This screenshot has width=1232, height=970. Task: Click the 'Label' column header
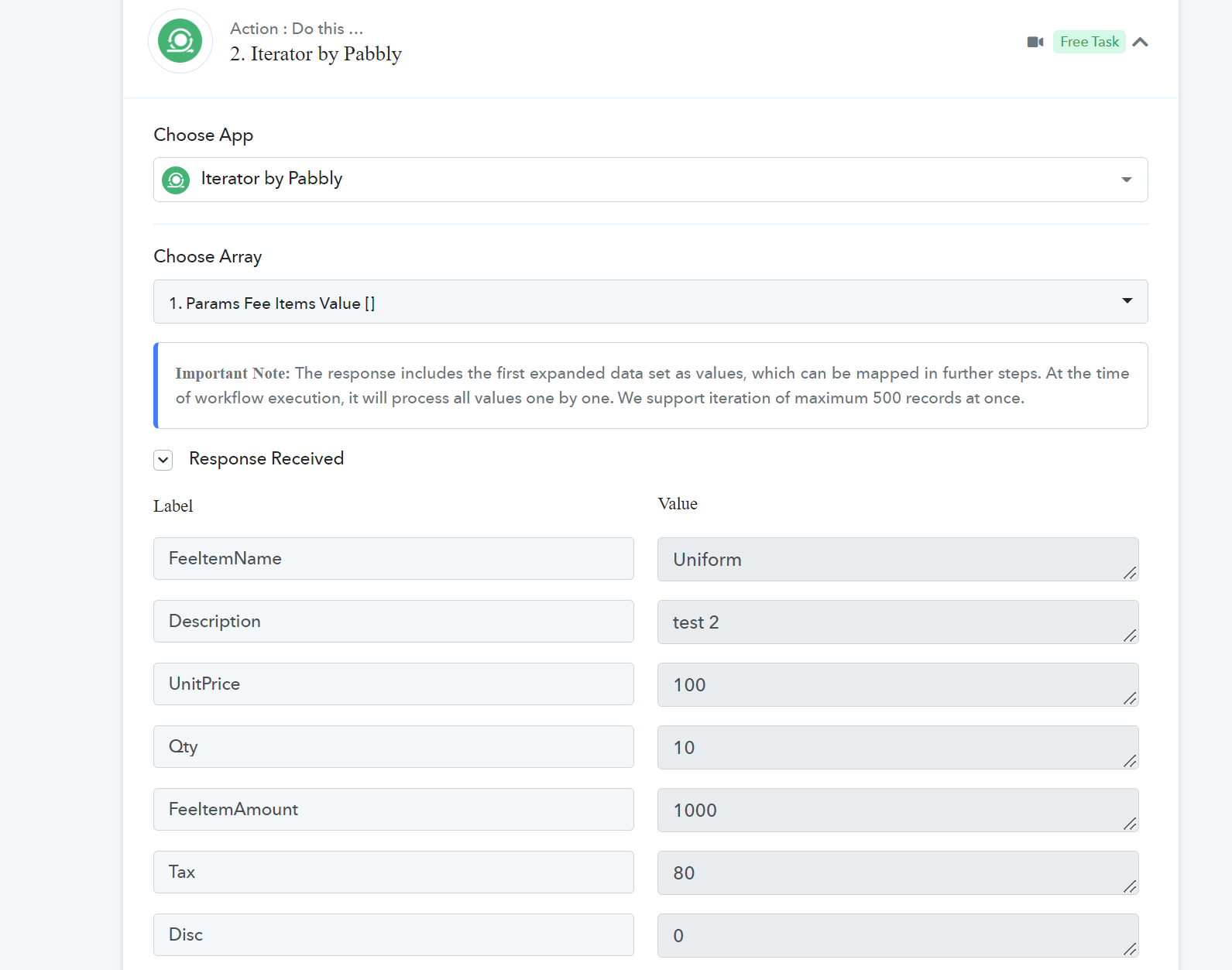pos(173,506)
